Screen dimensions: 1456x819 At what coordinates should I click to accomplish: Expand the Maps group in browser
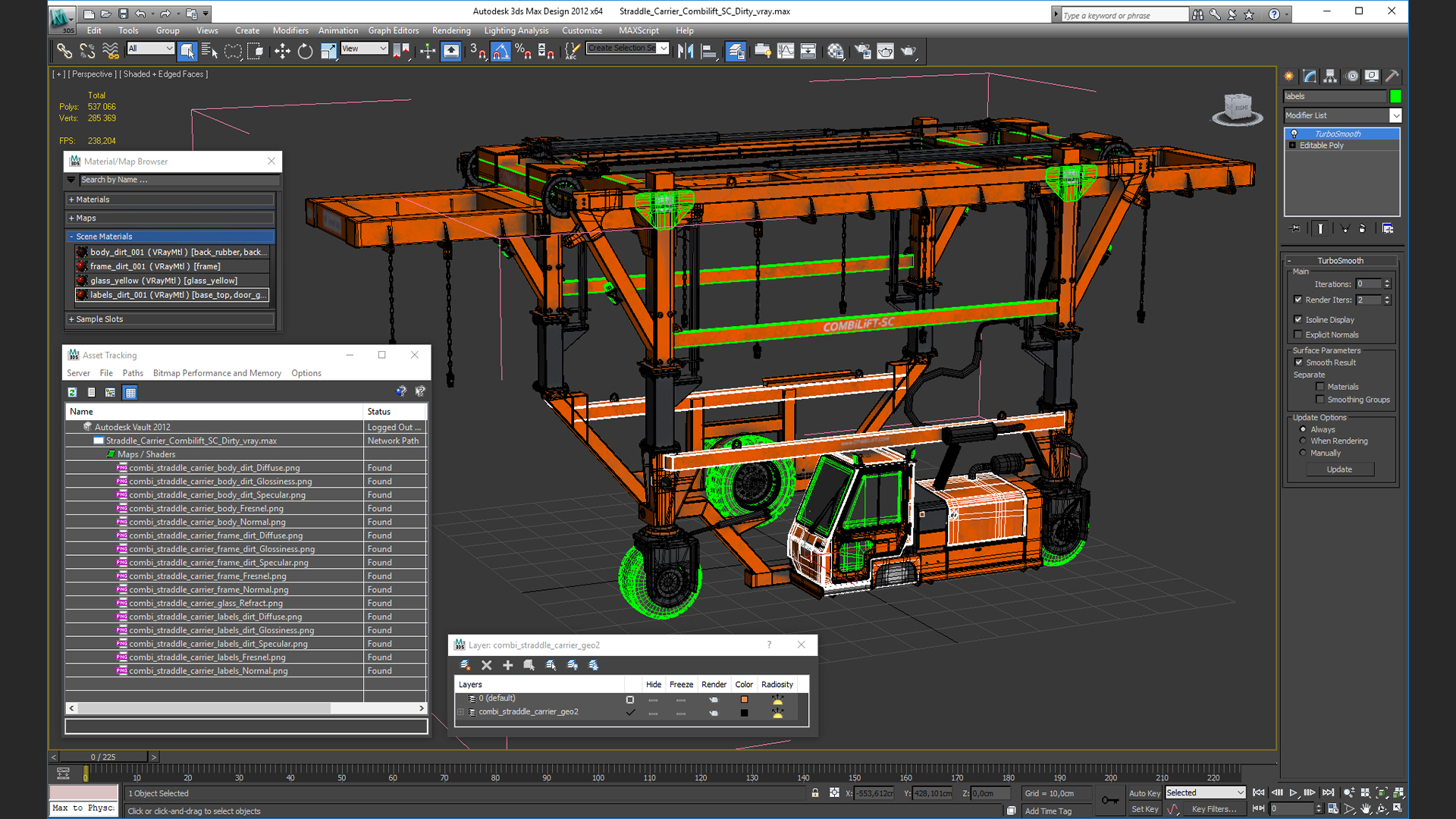coord(171,218)
